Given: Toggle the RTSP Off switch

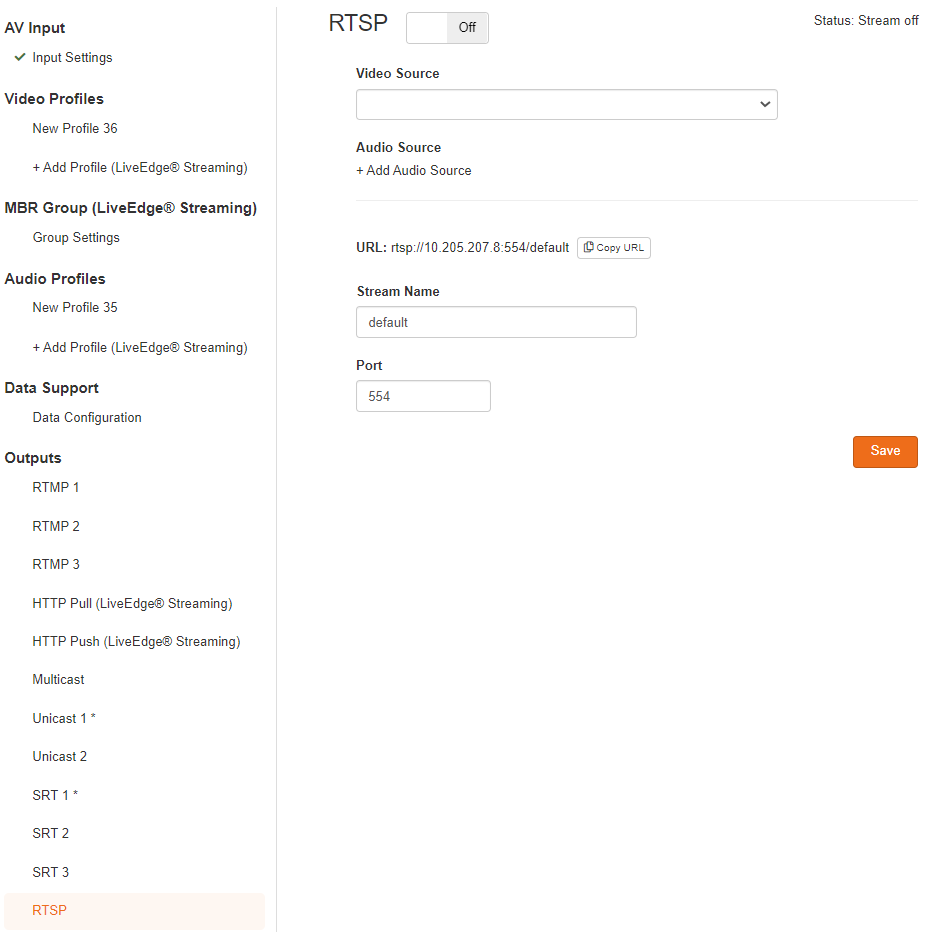Looking at the screenshot, I should coord(447,27).
